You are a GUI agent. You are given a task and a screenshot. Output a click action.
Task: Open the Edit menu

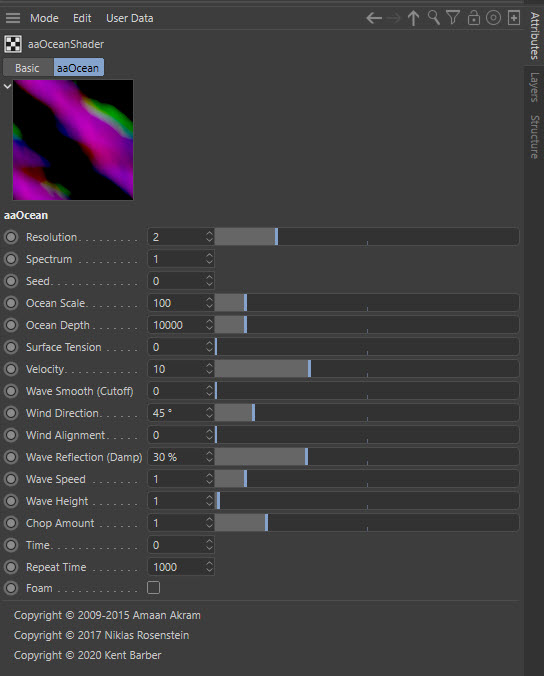pyautogui.click(x=82, y=18)
